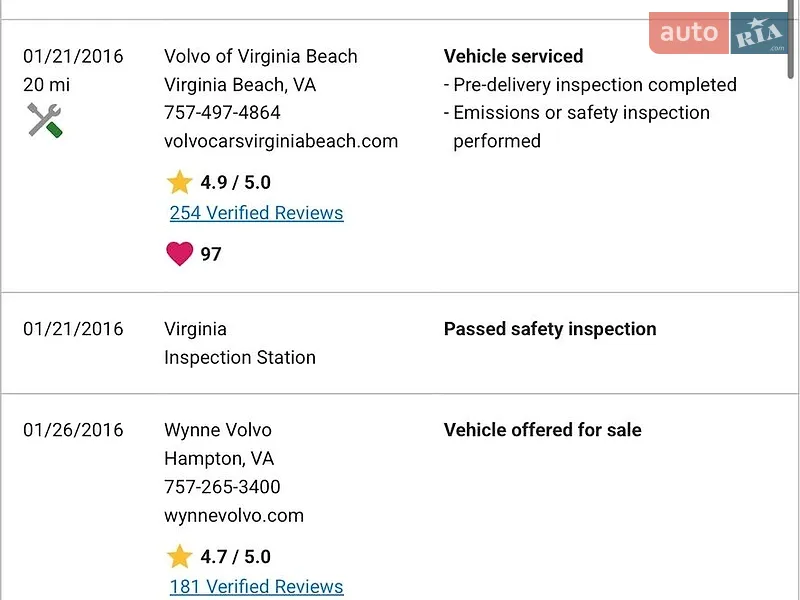The height and width of the screenshot is (600, 800).
Task: Click the 20 mi mileage reading
Action: coord(46,85)
